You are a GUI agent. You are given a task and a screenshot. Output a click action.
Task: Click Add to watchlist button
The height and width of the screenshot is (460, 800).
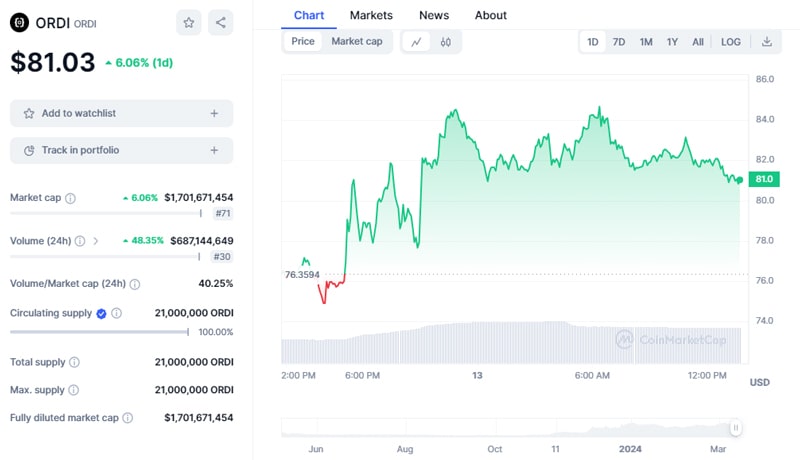pos(121,113)
